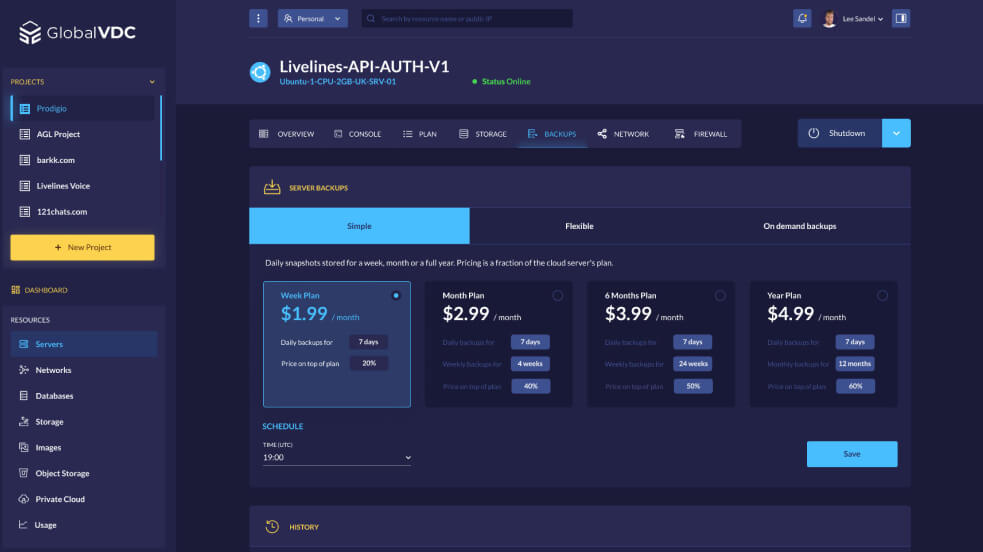
Task: Toggle the right side panel icon
Action: click(x=900, y=18)
